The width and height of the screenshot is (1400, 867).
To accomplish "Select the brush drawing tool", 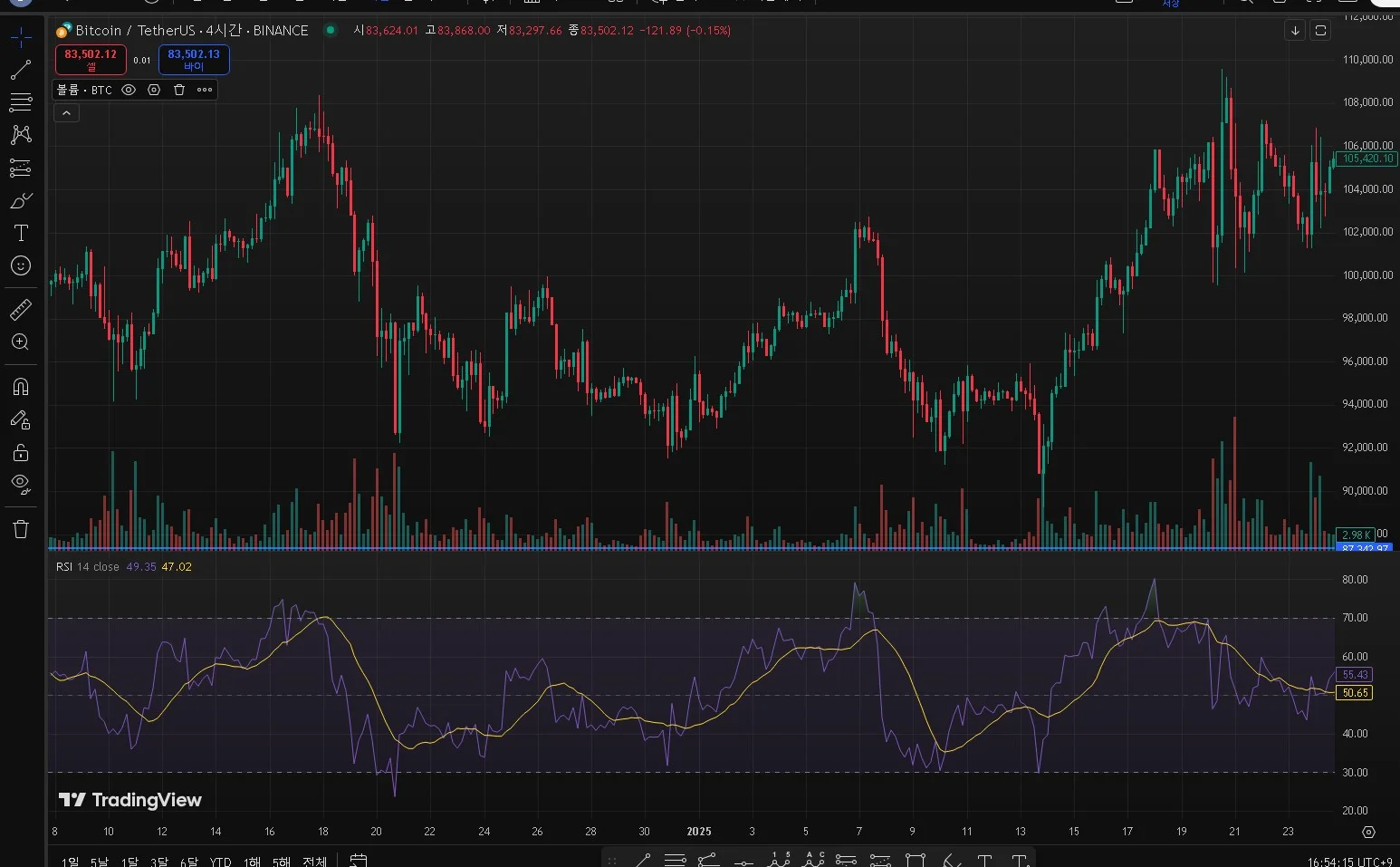I will [21, 200].
